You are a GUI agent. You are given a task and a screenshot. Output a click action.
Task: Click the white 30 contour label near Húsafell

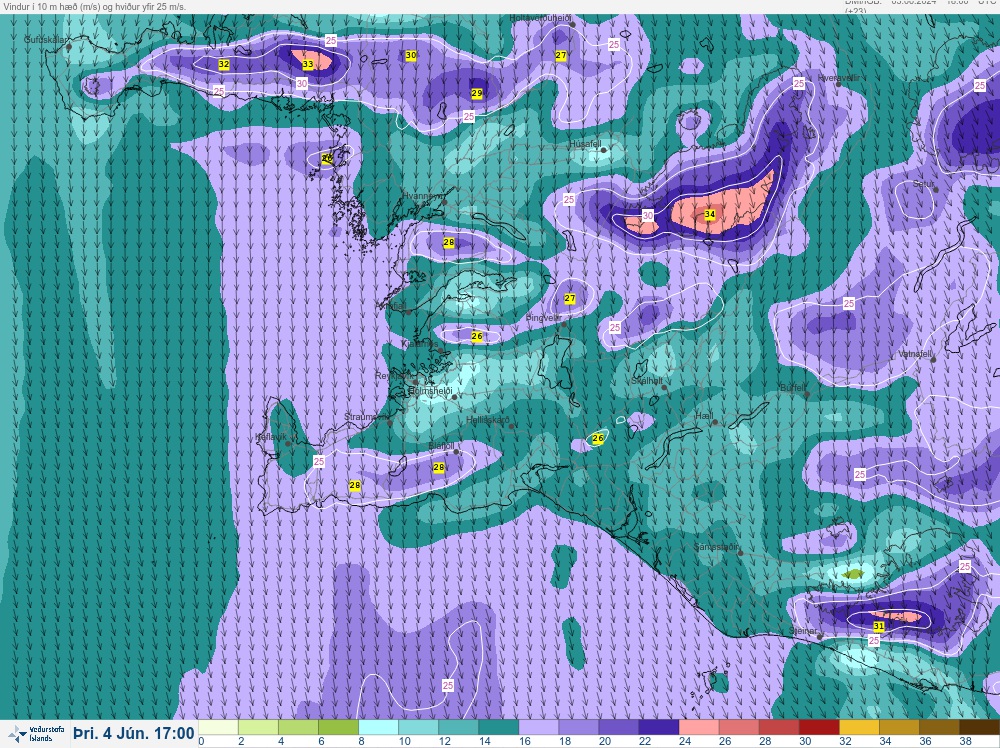(648, 216)
